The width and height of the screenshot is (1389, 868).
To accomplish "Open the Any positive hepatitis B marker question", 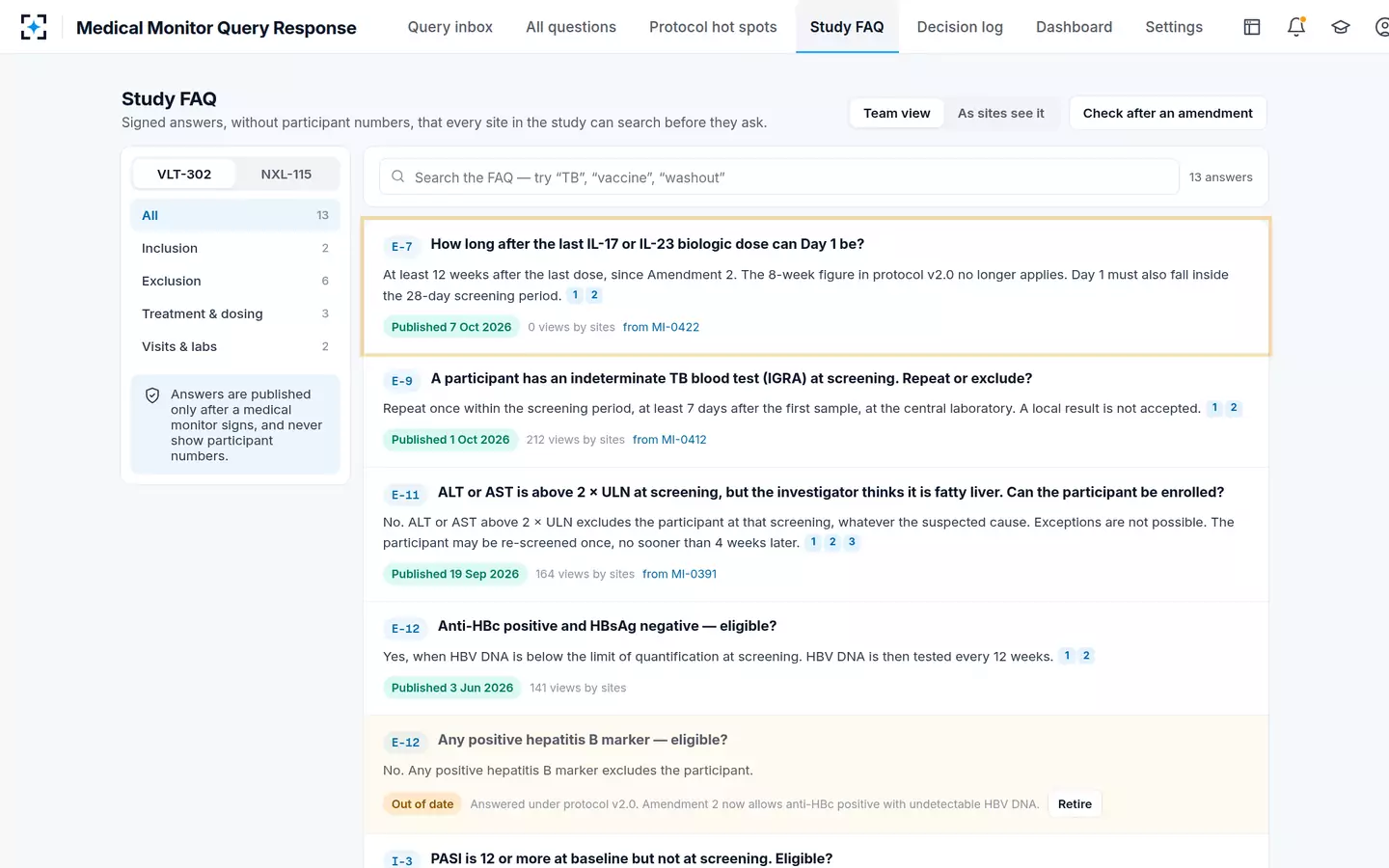I will (x=583, y=740).
